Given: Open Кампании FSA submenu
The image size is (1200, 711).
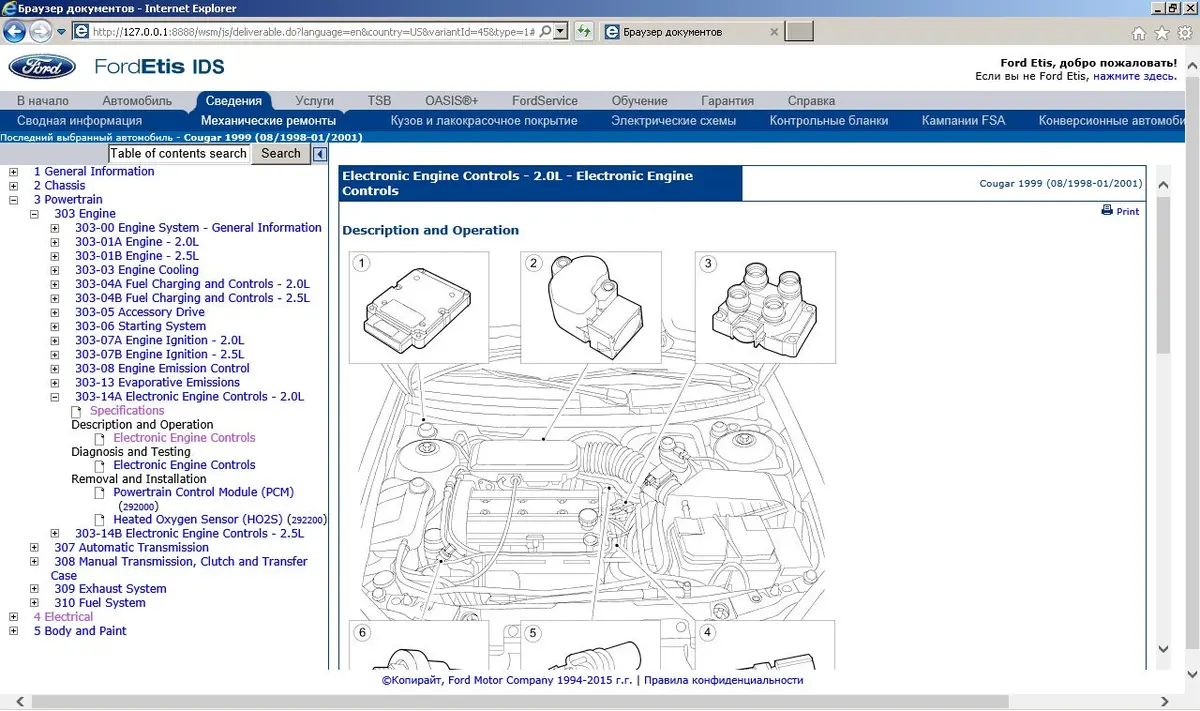Looking at the screenshot, I should pos(964,121).
